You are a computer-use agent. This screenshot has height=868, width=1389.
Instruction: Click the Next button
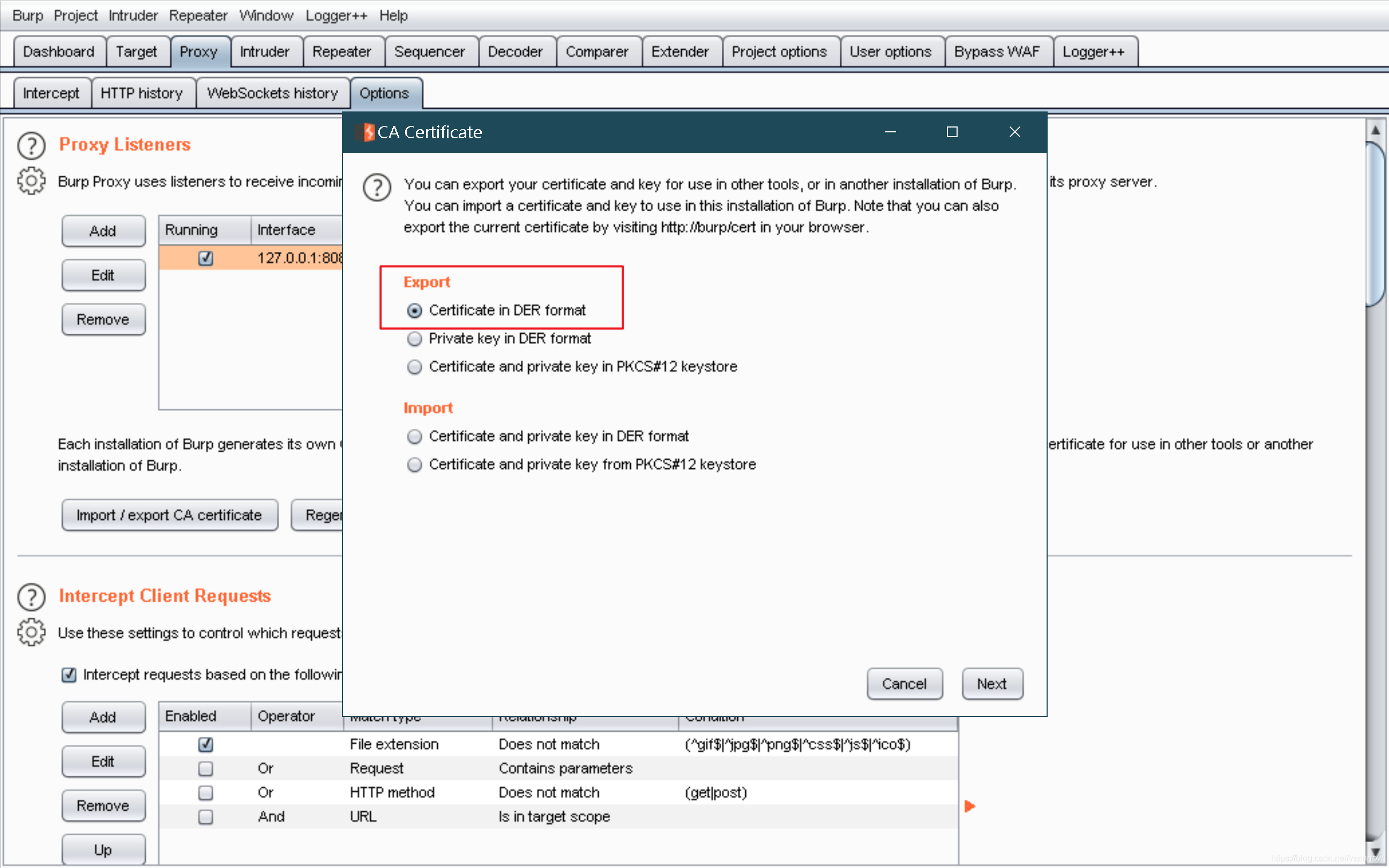click(992, 684)
